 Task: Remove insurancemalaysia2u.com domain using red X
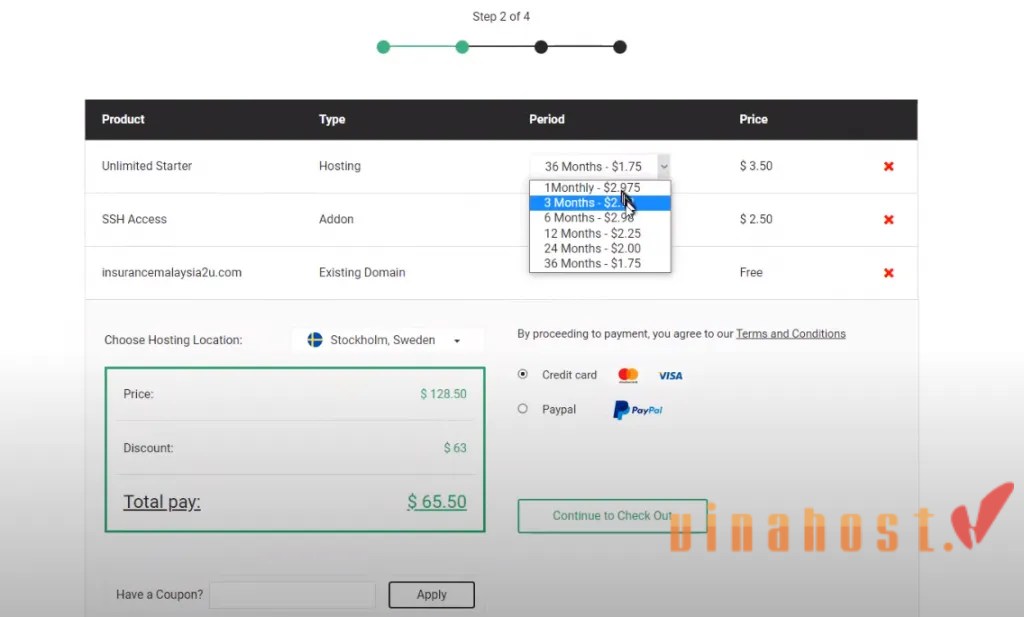point(888,273)
